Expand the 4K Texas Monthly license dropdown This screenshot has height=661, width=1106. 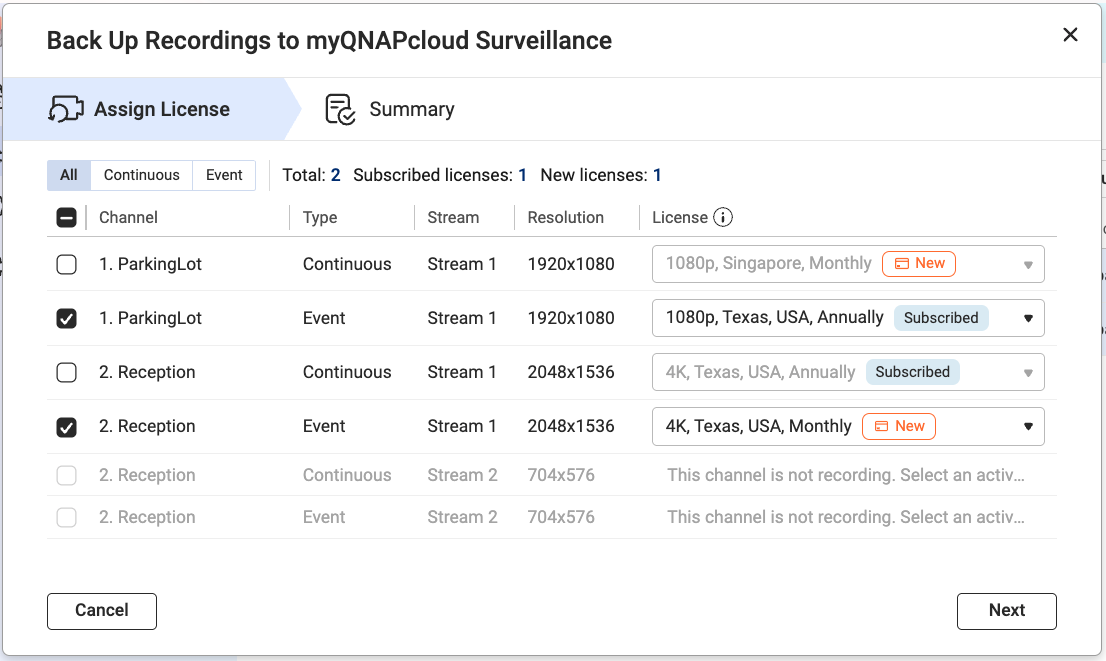click(x=848, y=426)
